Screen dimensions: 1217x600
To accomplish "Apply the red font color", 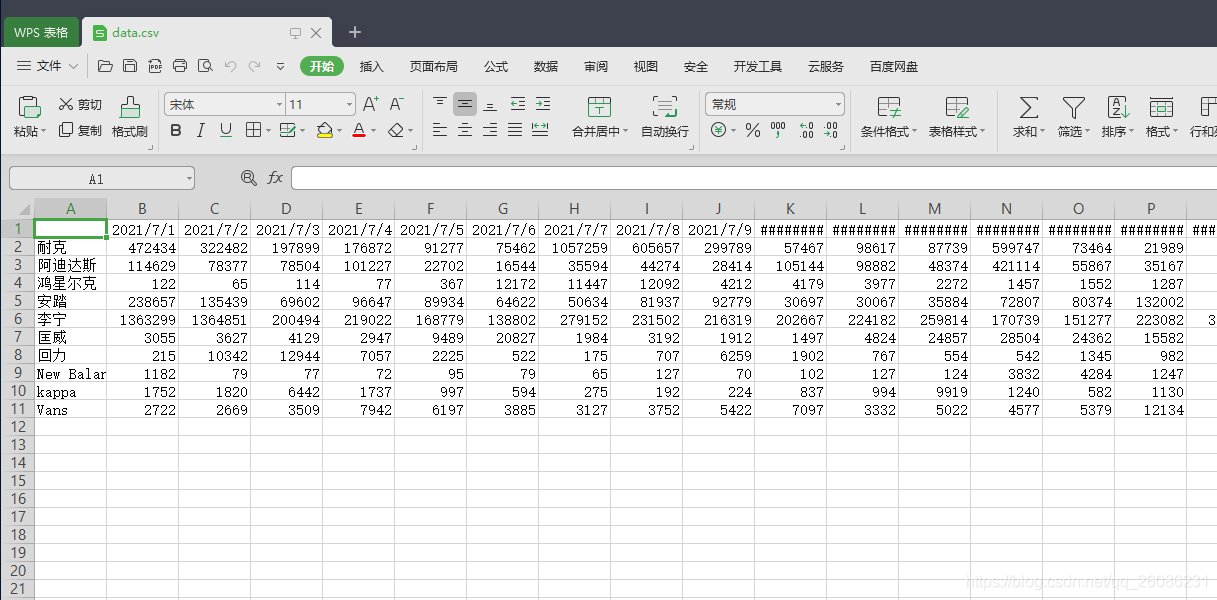I will point(359,130).
